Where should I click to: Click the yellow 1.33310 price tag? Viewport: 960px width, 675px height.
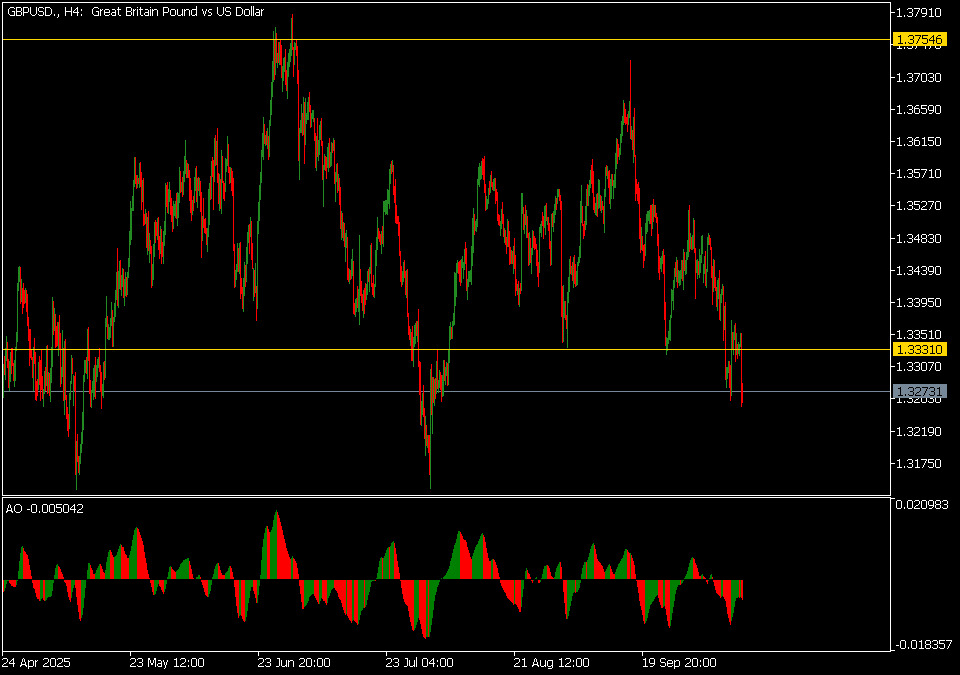tap(919, 349)
